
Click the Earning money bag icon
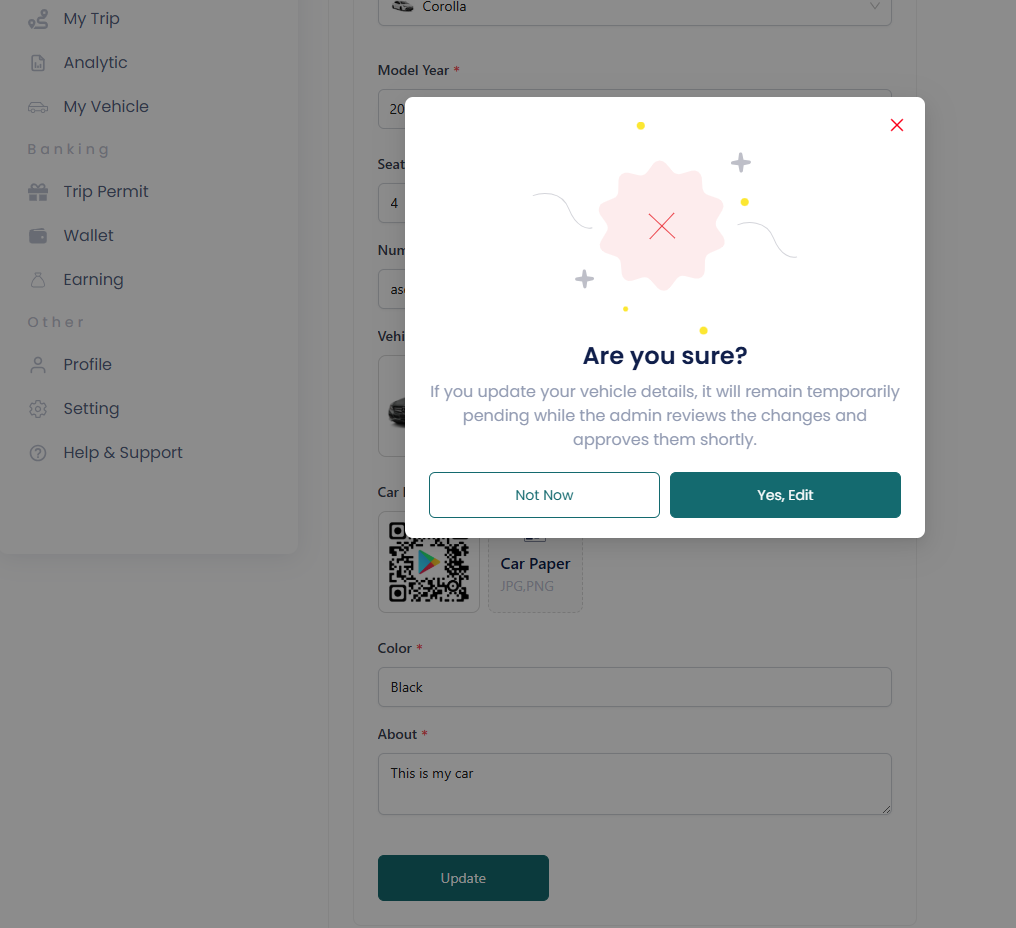click(x=38, y=280)
